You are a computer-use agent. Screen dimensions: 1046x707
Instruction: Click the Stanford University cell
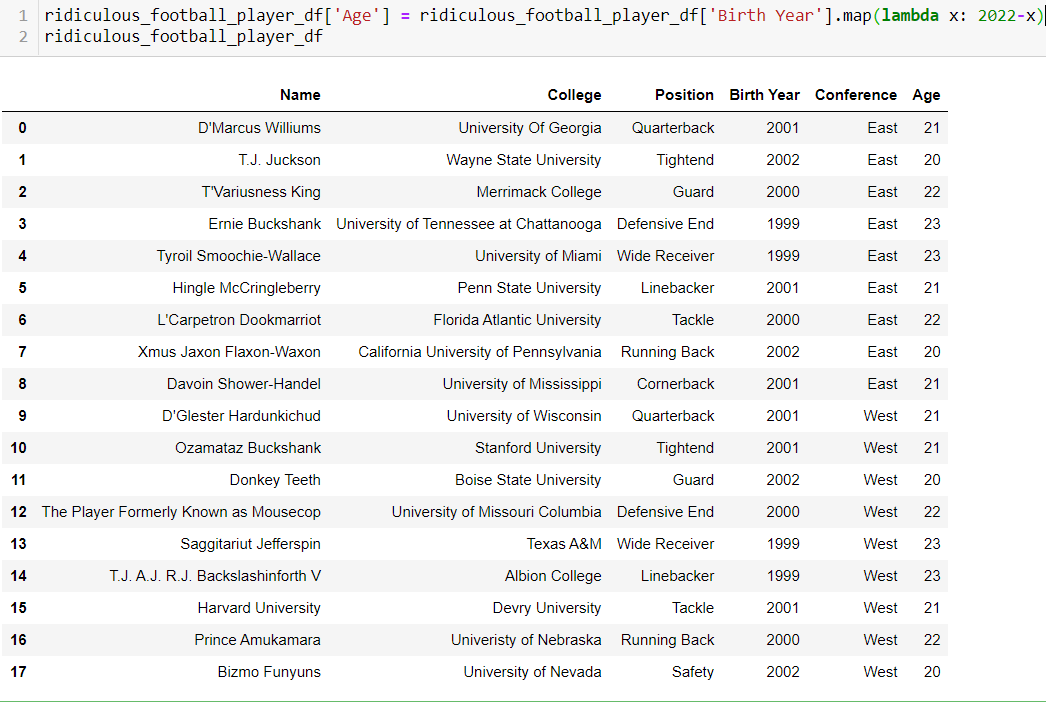[x=538, y=448]
